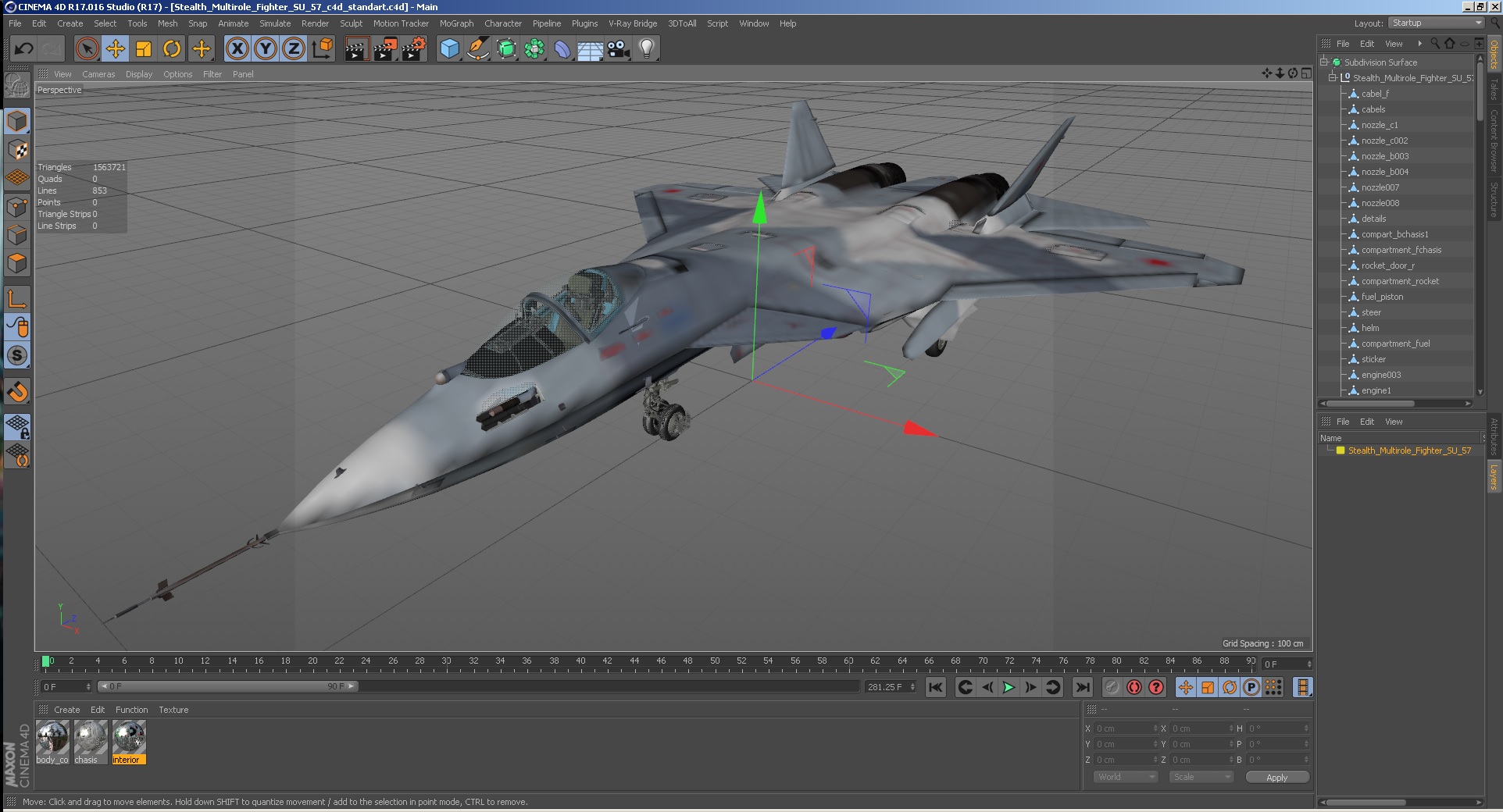The image size is (1503, 812).
Task: Click Render View clapperboard icon
Action: [x=356, y=48]
